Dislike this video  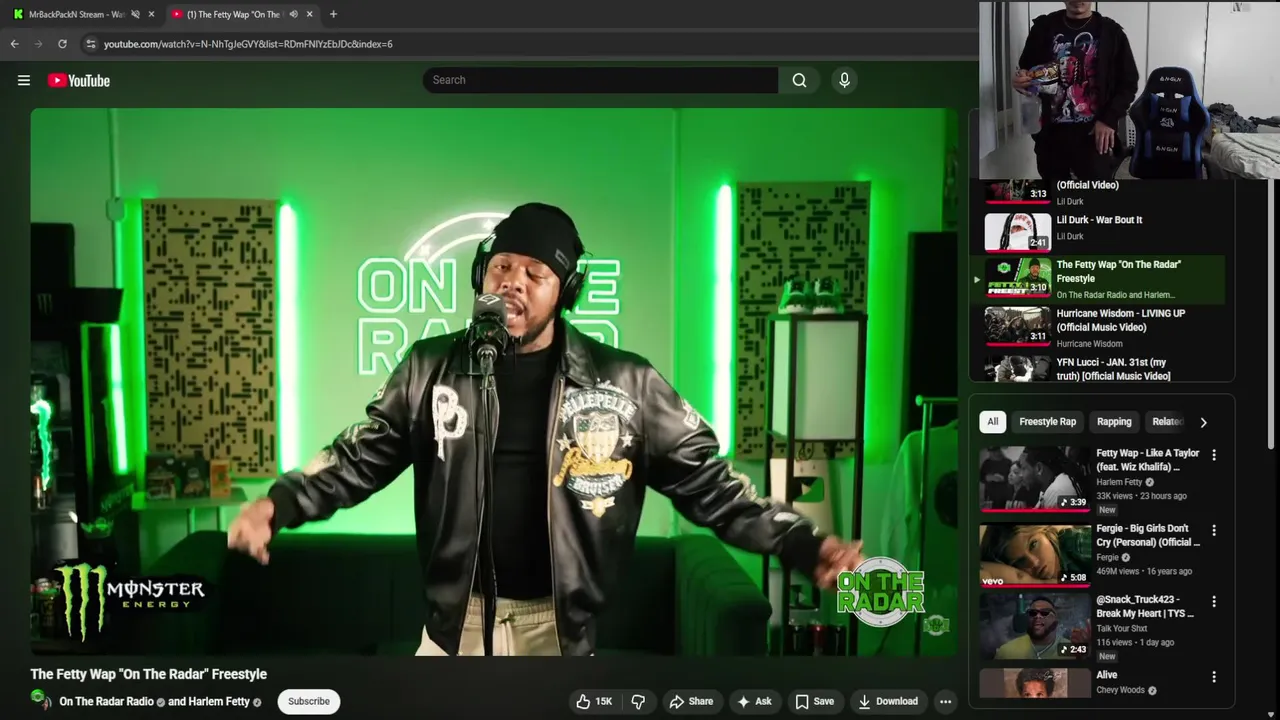(638, 701)
